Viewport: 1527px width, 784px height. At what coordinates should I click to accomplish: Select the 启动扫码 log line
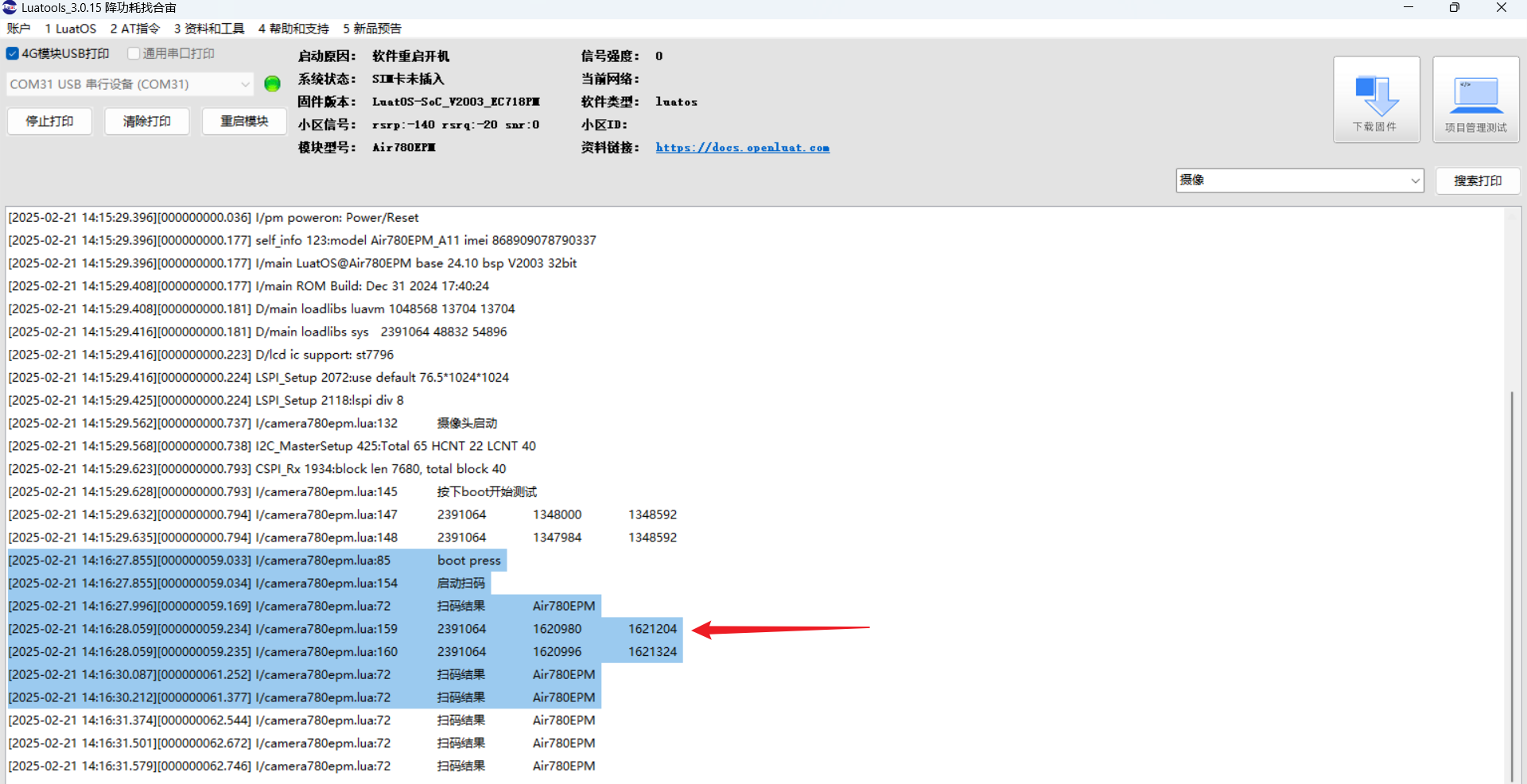(x=249, y=583)
